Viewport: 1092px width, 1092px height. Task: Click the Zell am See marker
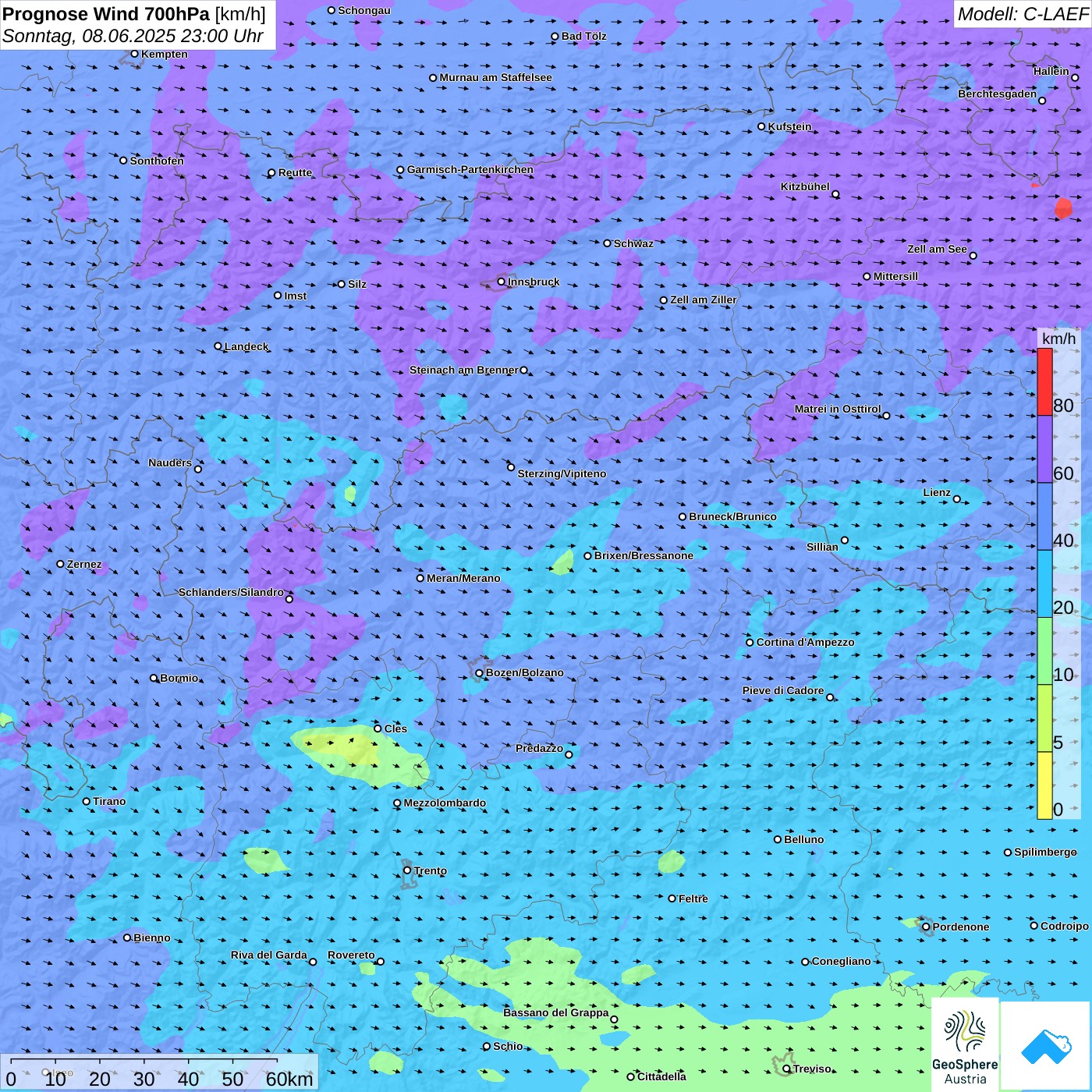tap(973, 256)
